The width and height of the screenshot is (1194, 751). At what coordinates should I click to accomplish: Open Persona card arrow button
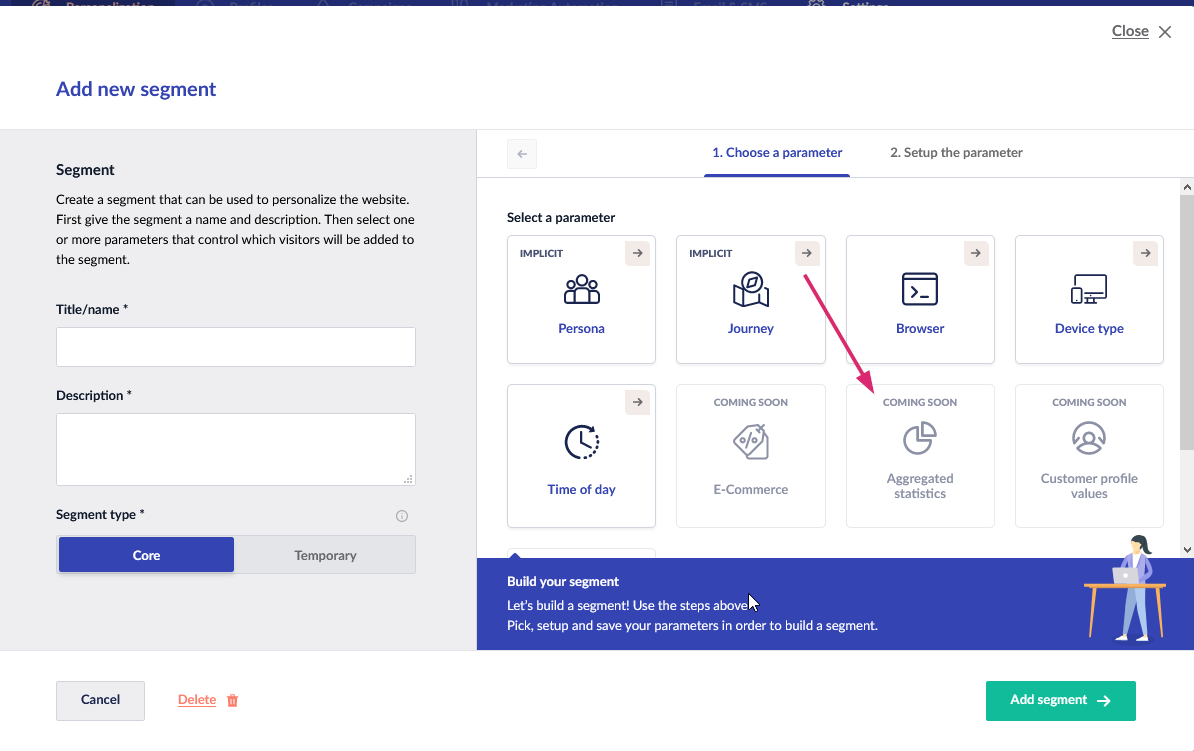[637, 253]
